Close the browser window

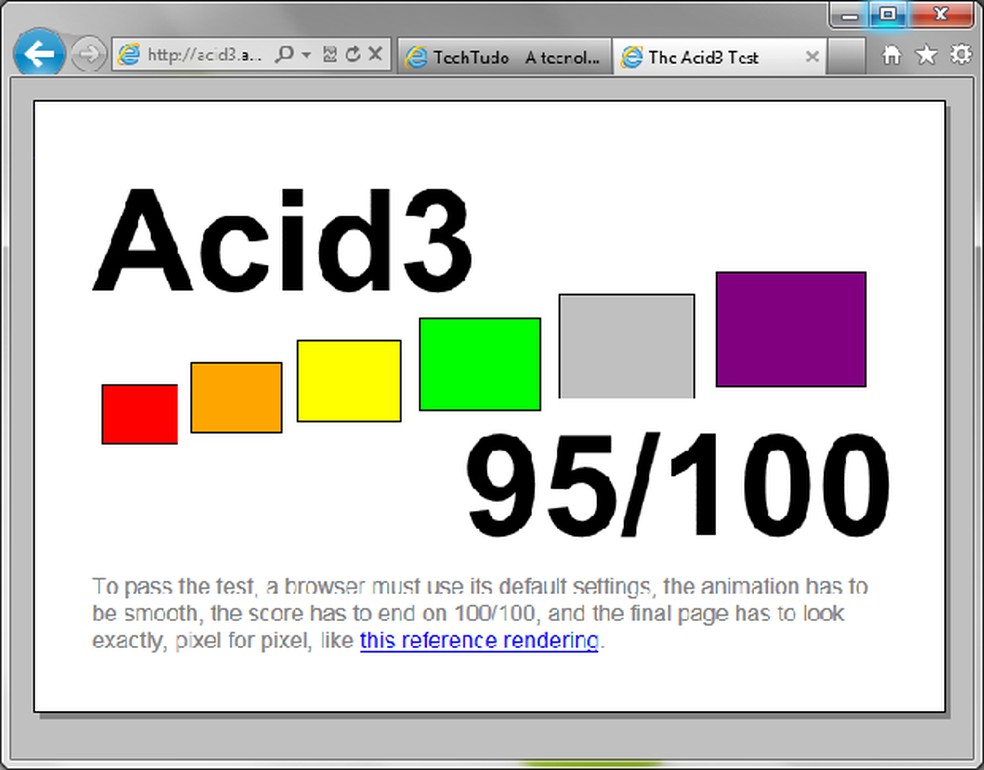click(940, 14)
